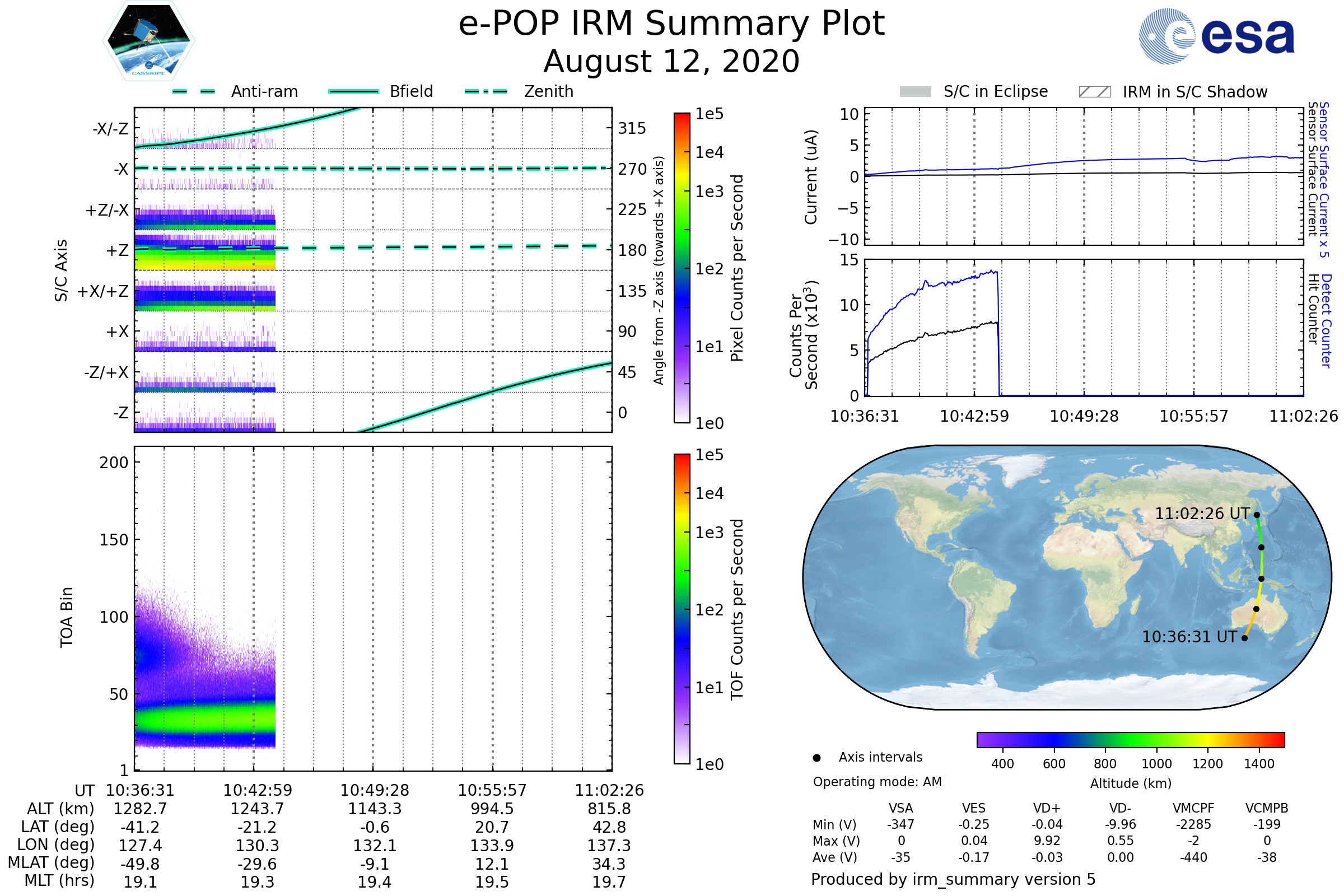This screenshot has height=896, width=1344.
Task: Click the Pixel Counts per Second colorbar
Action: (682, 268)
